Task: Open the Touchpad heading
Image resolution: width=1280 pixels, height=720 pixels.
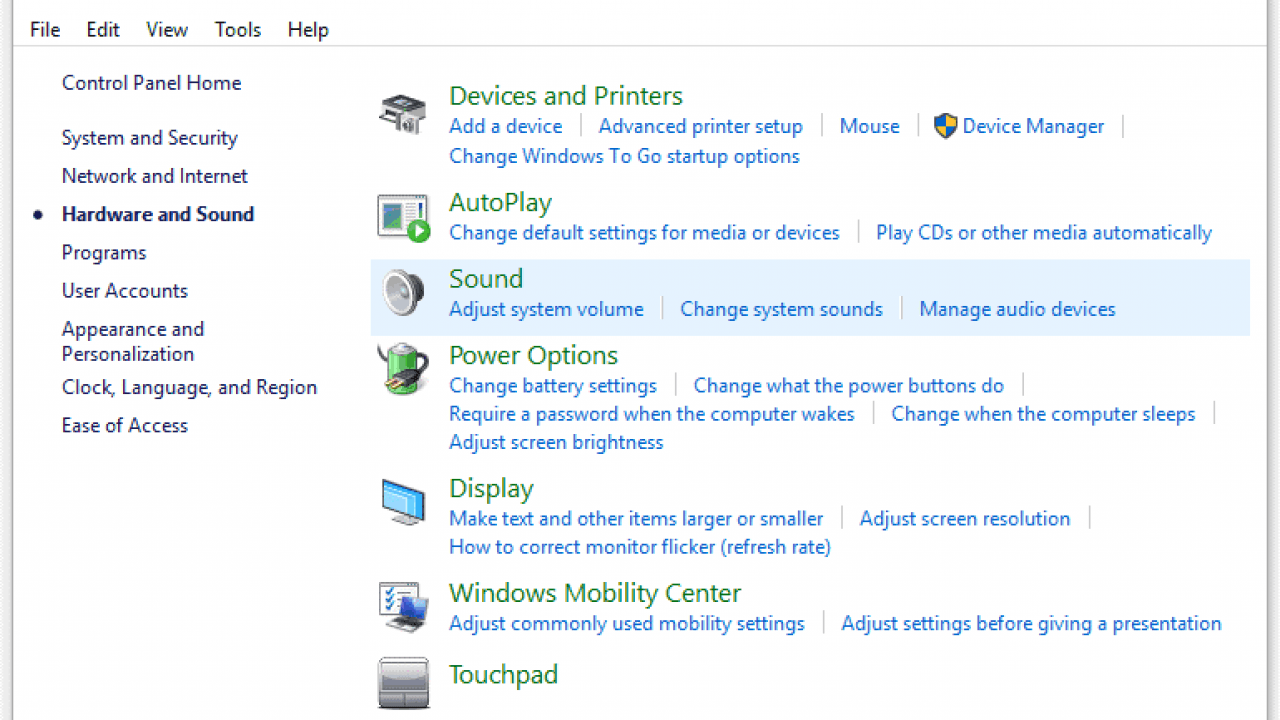Action: [503, 674]
